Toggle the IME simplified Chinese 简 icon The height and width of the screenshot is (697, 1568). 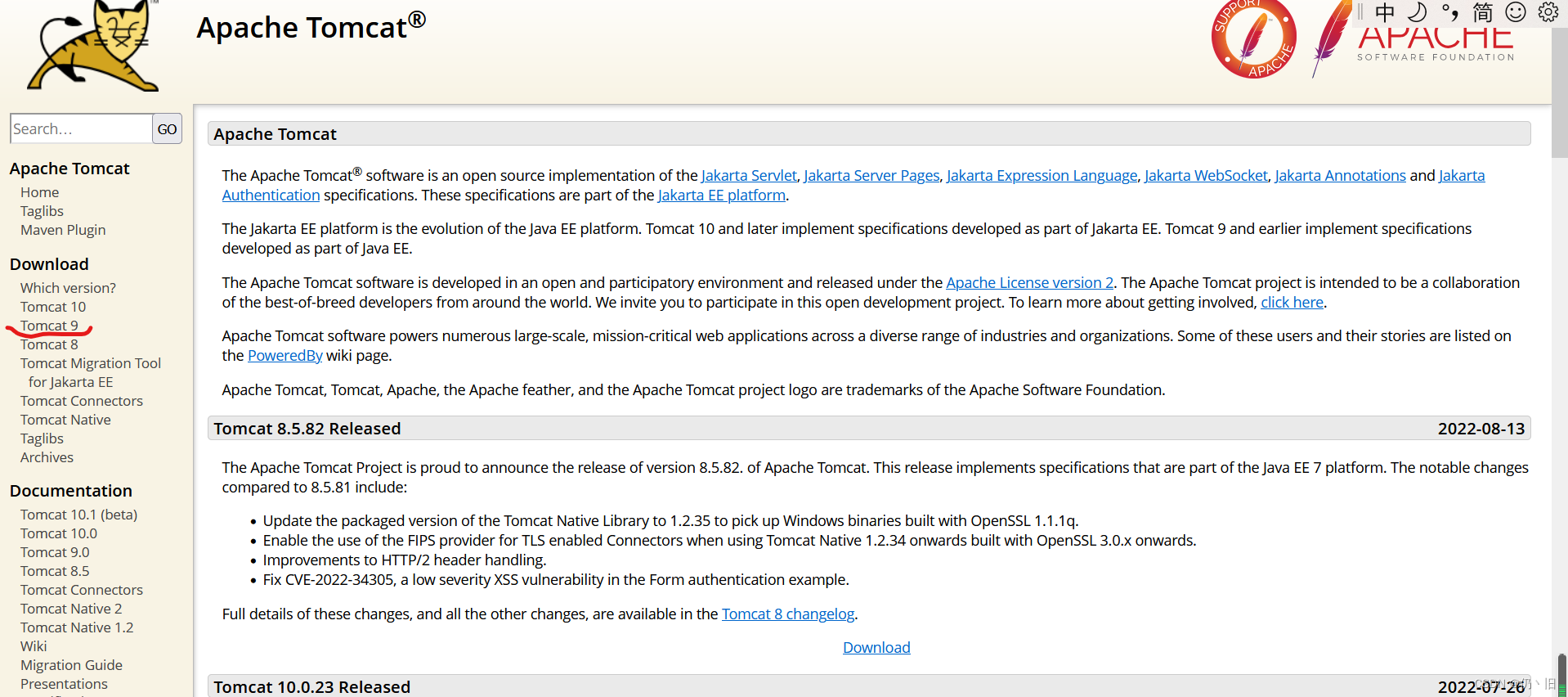click(1482, 12)
